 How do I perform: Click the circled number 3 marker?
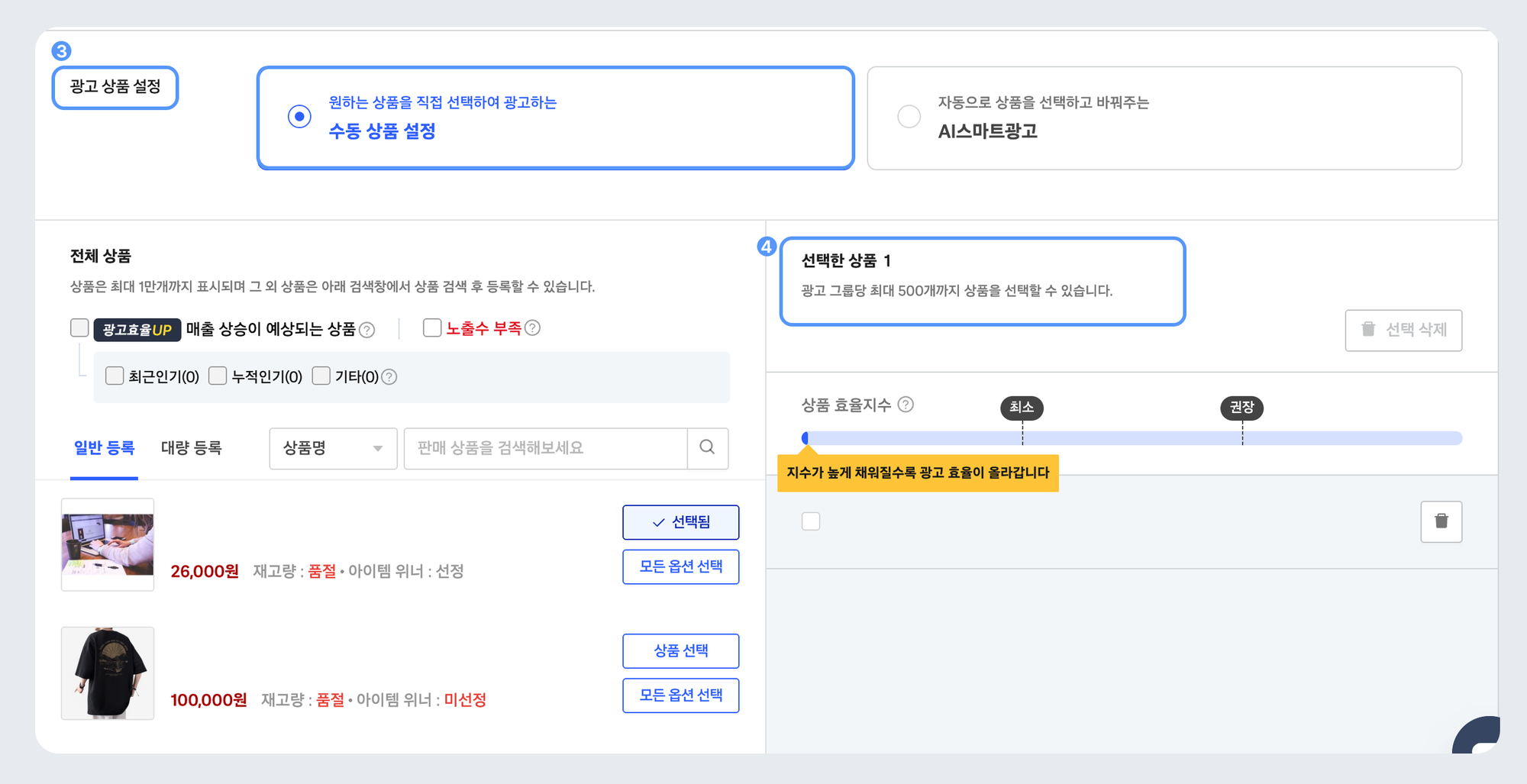(62, 52)
